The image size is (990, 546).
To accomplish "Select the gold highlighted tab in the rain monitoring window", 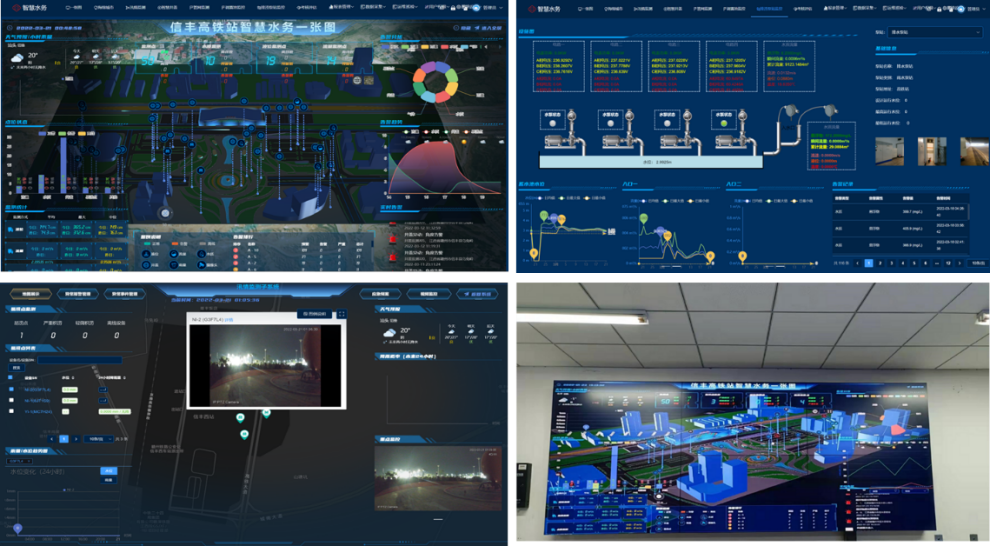I will 30,294.
